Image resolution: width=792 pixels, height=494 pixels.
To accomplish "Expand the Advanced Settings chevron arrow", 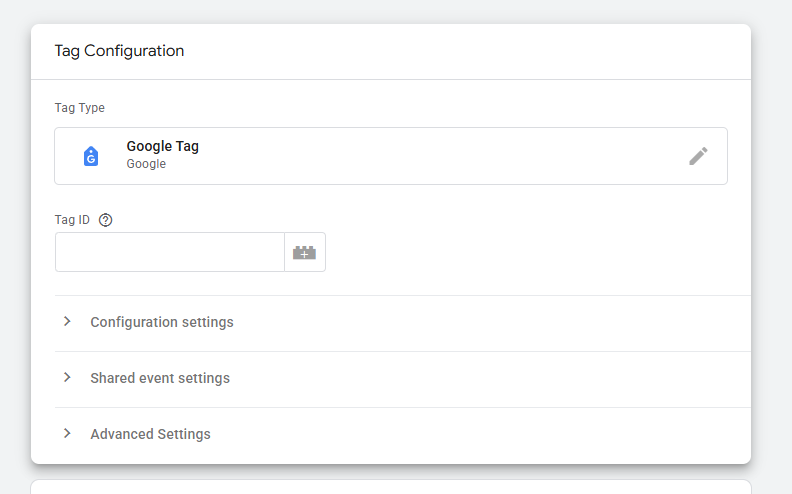I will (67, 434).
